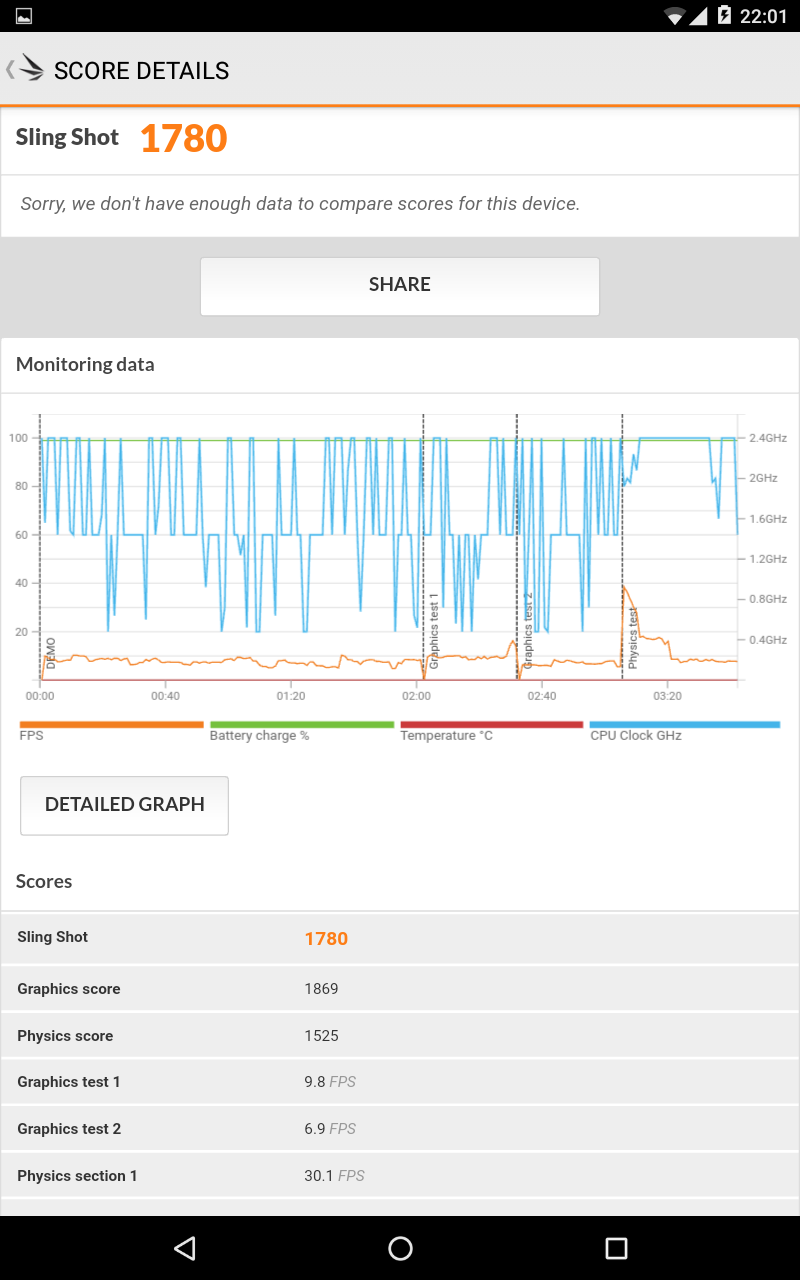800x1280 pixels.
Task: Tap the orange 1780 value in Scores list
Action: 326,939
